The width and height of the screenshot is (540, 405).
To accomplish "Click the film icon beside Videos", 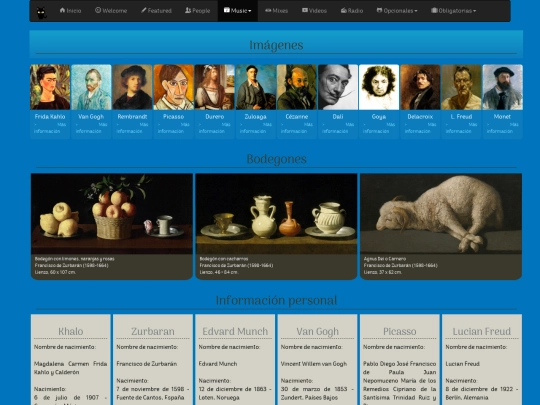I will click(305, 10).
